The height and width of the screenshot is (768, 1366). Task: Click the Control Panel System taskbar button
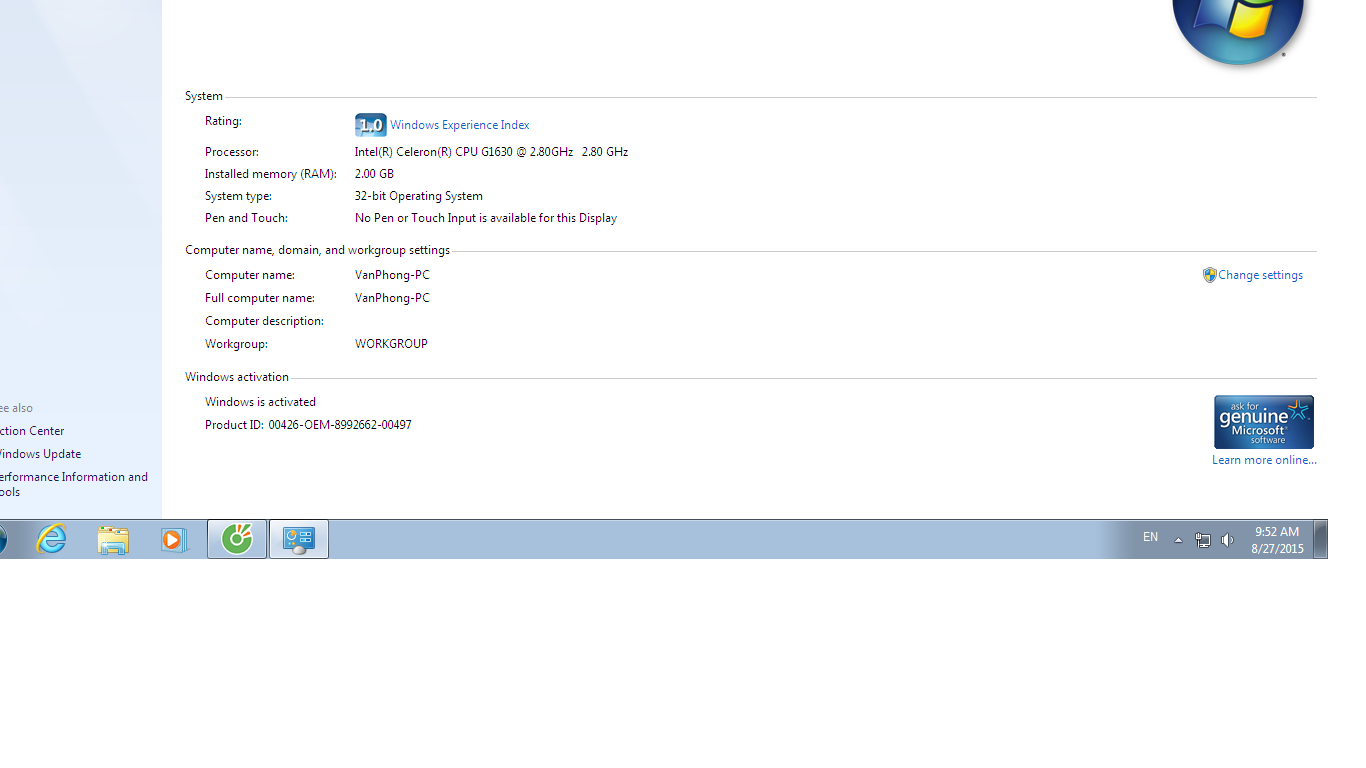298,540
